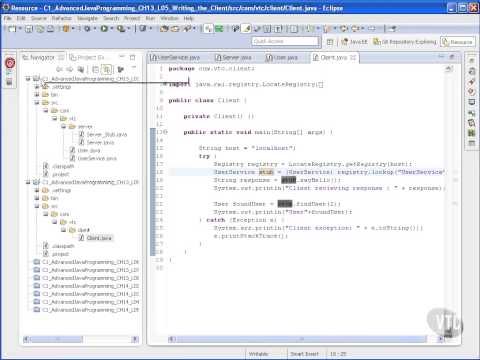Image resolution: width=480 pixels, height=360 pixels.
Task: Click the Search flashlight toolbar icon
Action: (x=187, y=29)
